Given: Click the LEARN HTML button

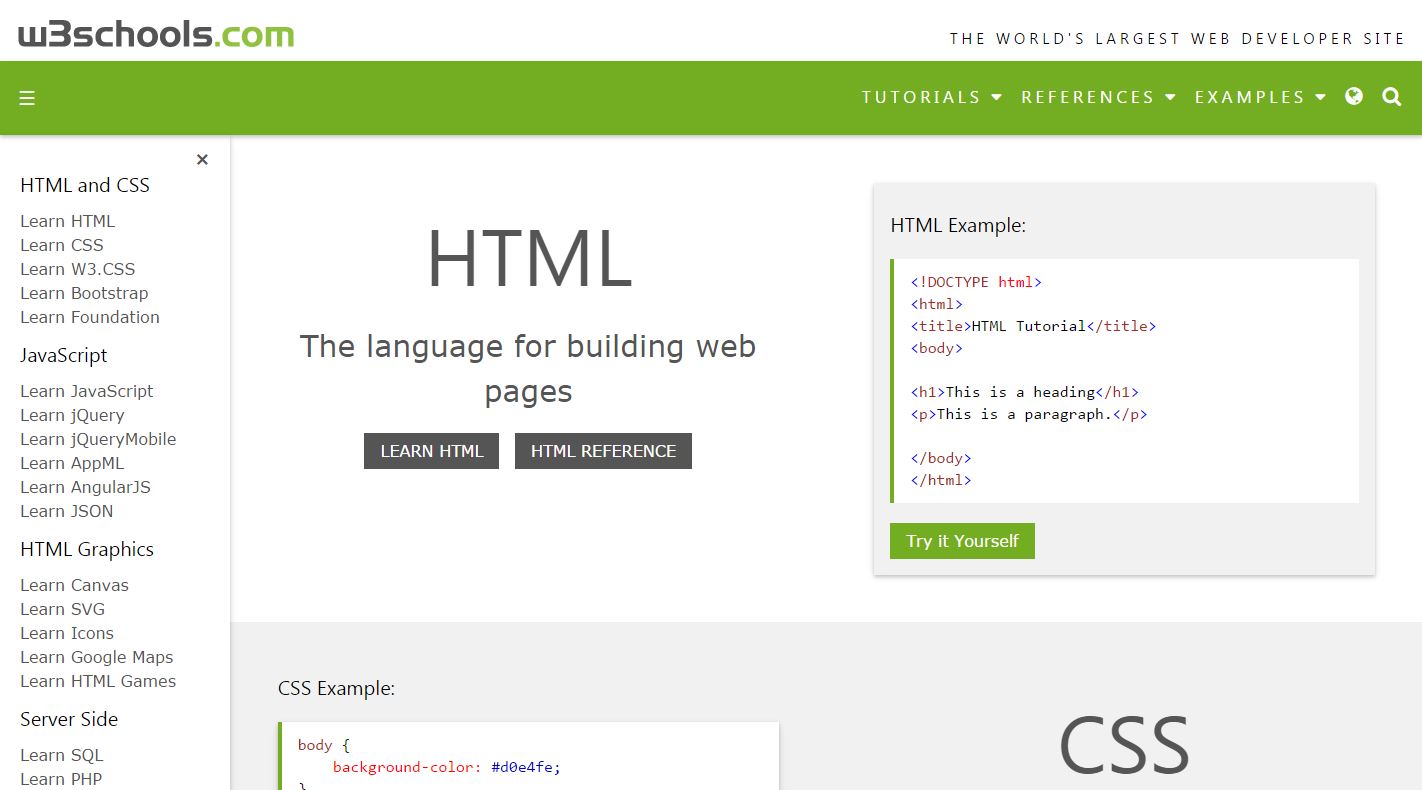Looking at the screenshot, I should click(431, 450).
